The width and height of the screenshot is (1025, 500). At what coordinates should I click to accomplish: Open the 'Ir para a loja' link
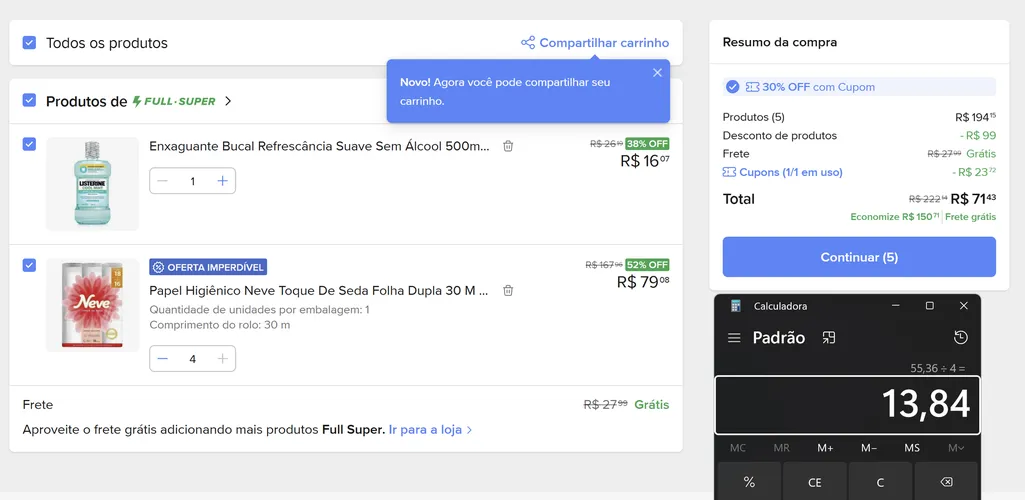pos(430,429)
